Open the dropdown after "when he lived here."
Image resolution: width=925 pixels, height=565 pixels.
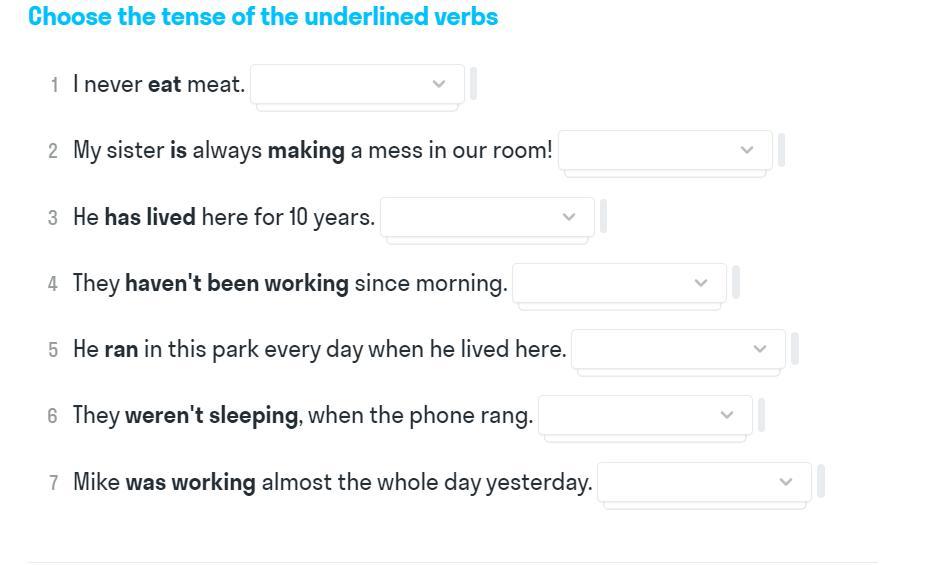point(678,349)
